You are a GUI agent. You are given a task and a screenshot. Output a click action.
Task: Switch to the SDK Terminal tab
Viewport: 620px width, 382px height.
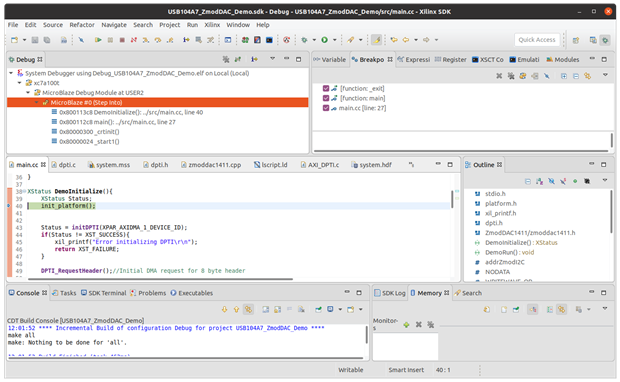pyautogui.click(x=104, y=293)
